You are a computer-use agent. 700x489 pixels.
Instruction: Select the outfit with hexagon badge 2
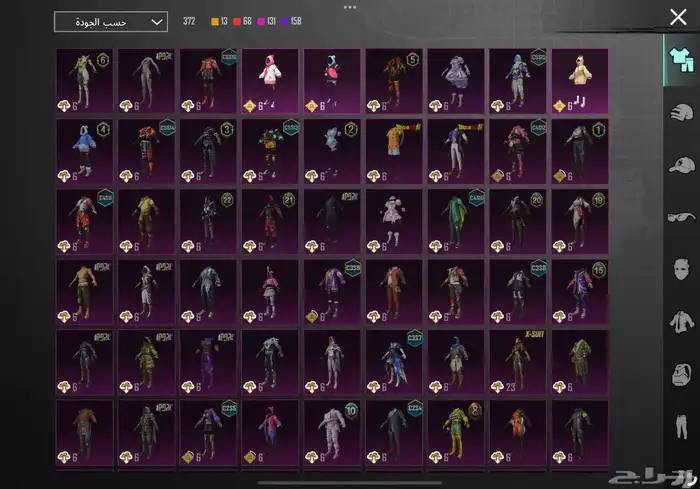pyautogui.click(x=332, y=151)
